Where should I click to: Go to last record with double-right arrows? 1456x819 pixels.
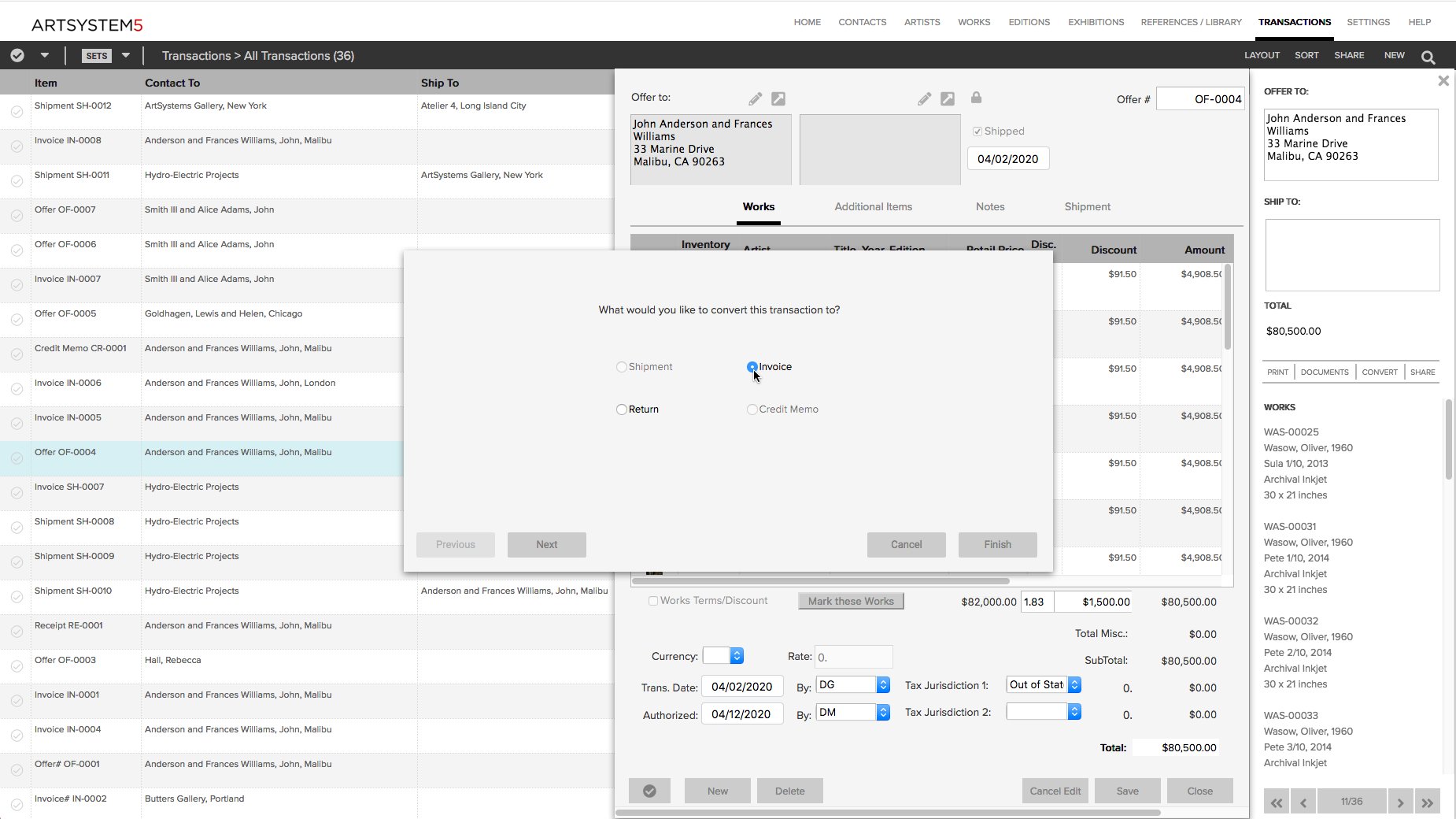1427,802
